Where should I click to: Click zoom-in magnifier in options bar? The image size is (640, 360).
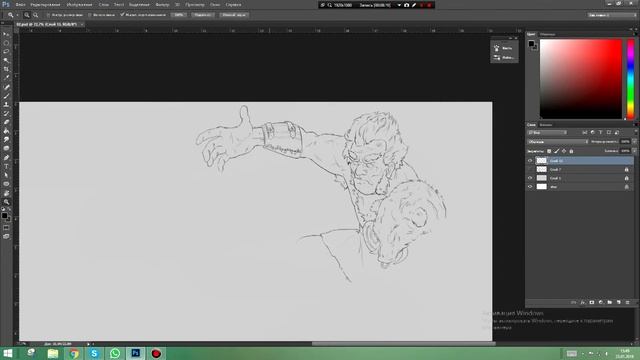click(x=27, y=15)
